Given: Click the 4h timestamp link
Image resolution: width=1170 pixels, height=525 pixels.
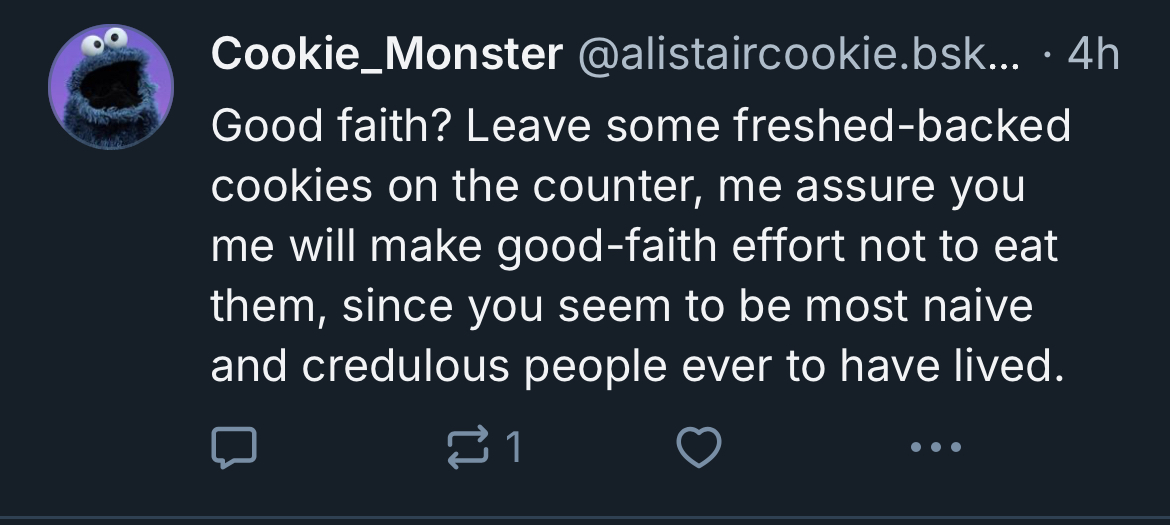Looking at the screenshot, I should (1094, 54).
